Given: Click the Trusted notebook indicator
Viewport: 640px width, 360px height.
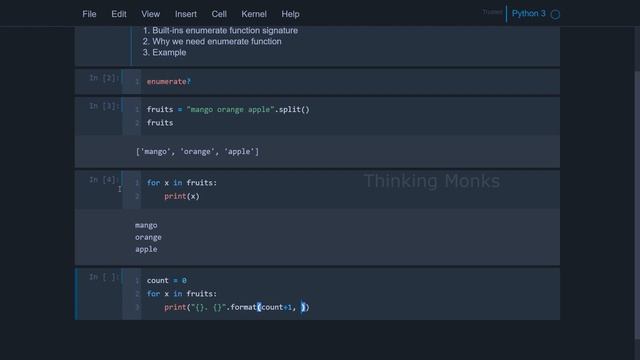Looking at the screenshot, I should (492, 12).
